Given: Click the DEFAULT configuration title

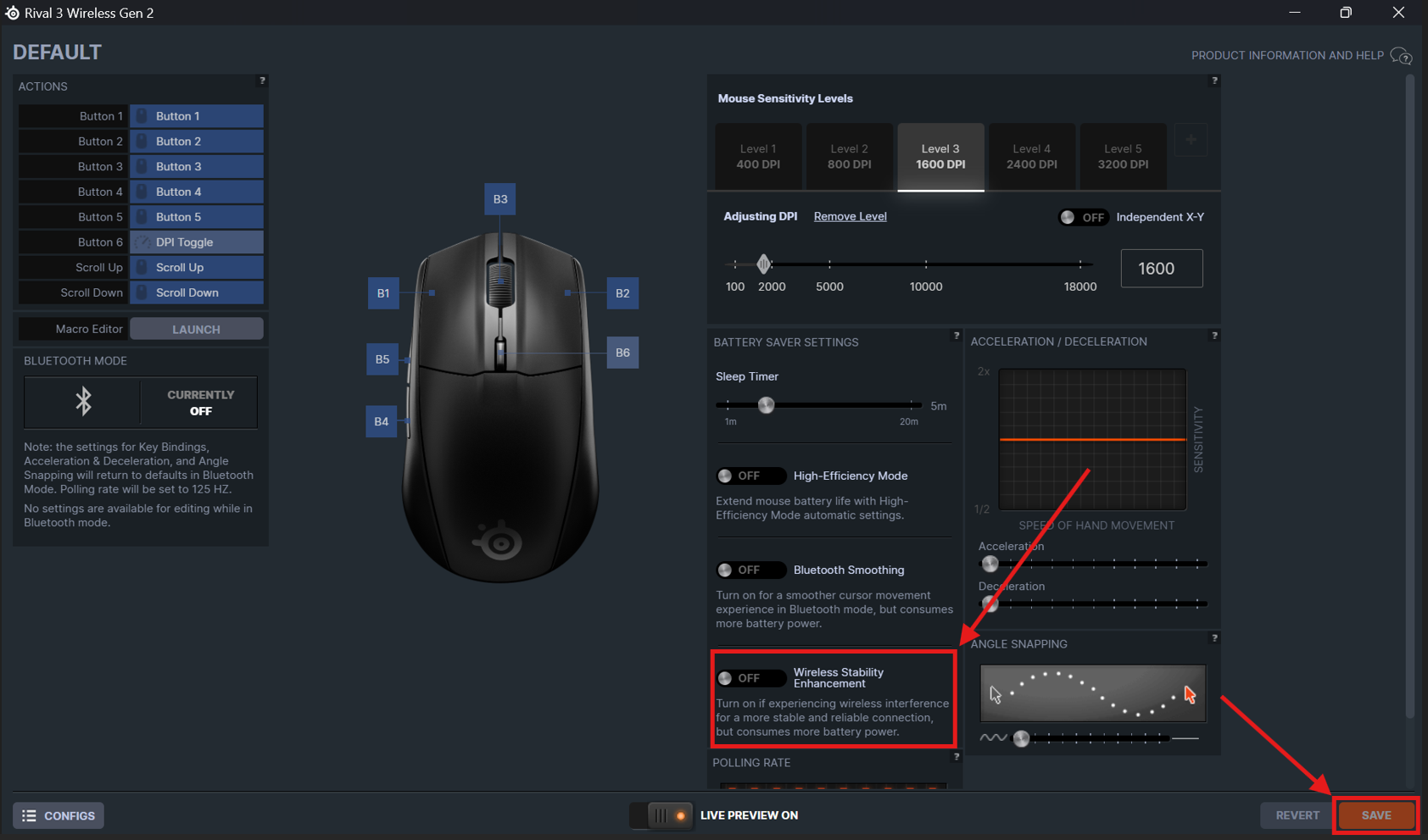Looking at the screenshot, I should point(58,53).
